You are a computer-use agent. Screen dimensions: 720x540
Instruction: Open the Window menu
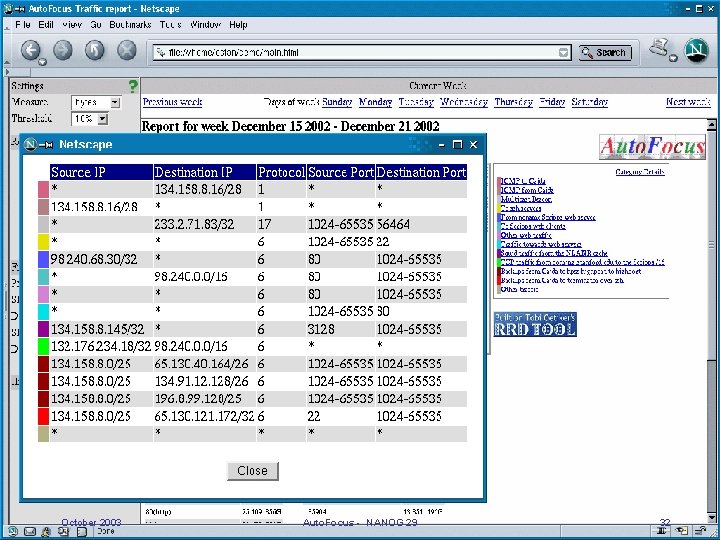(x=205, y=25)
